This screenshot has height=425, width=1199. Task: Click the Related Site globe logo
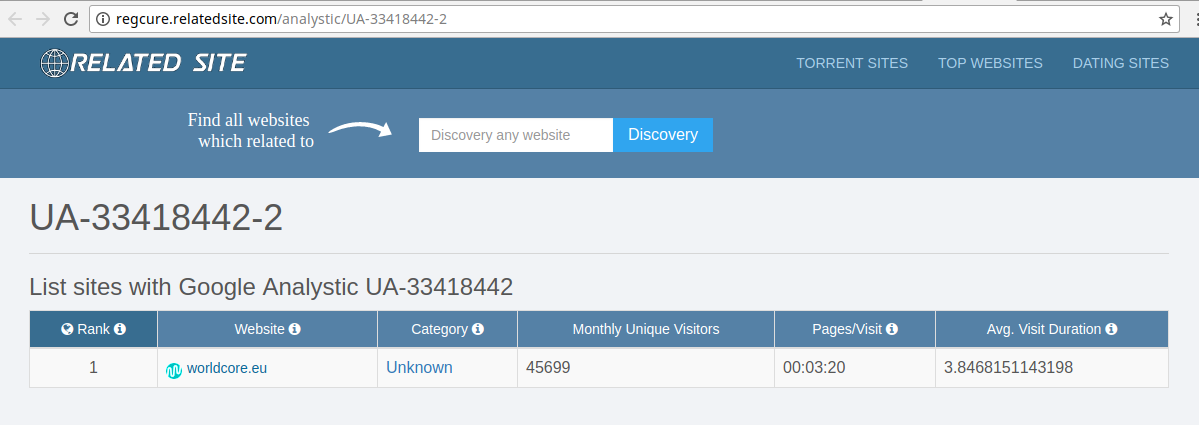coord(54,63)
